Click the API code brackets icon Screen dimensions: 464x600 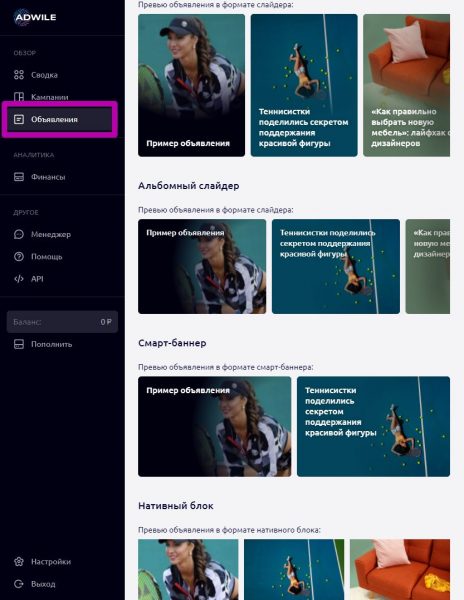coord(19,279)
